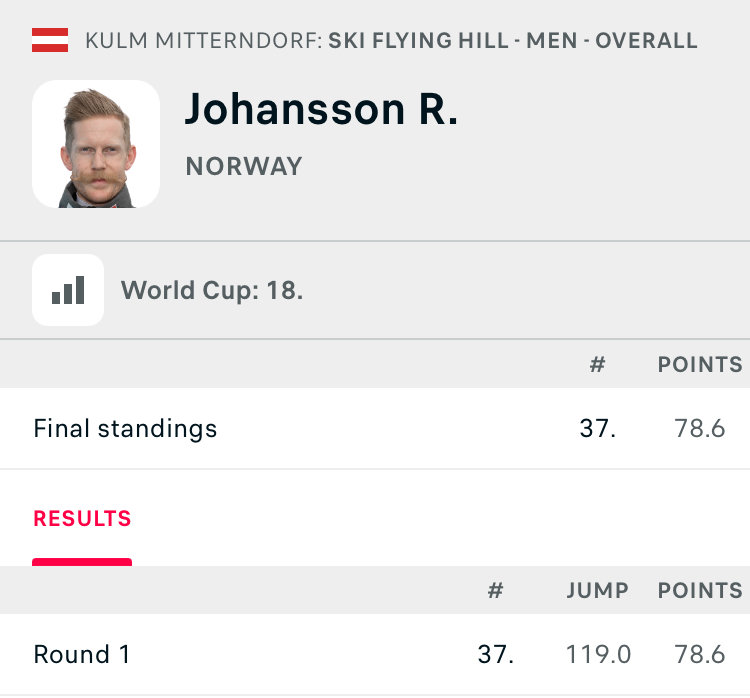Click the Austrian flag icon
The height and width of the screenshot is (698, 750).
(50, 40)
